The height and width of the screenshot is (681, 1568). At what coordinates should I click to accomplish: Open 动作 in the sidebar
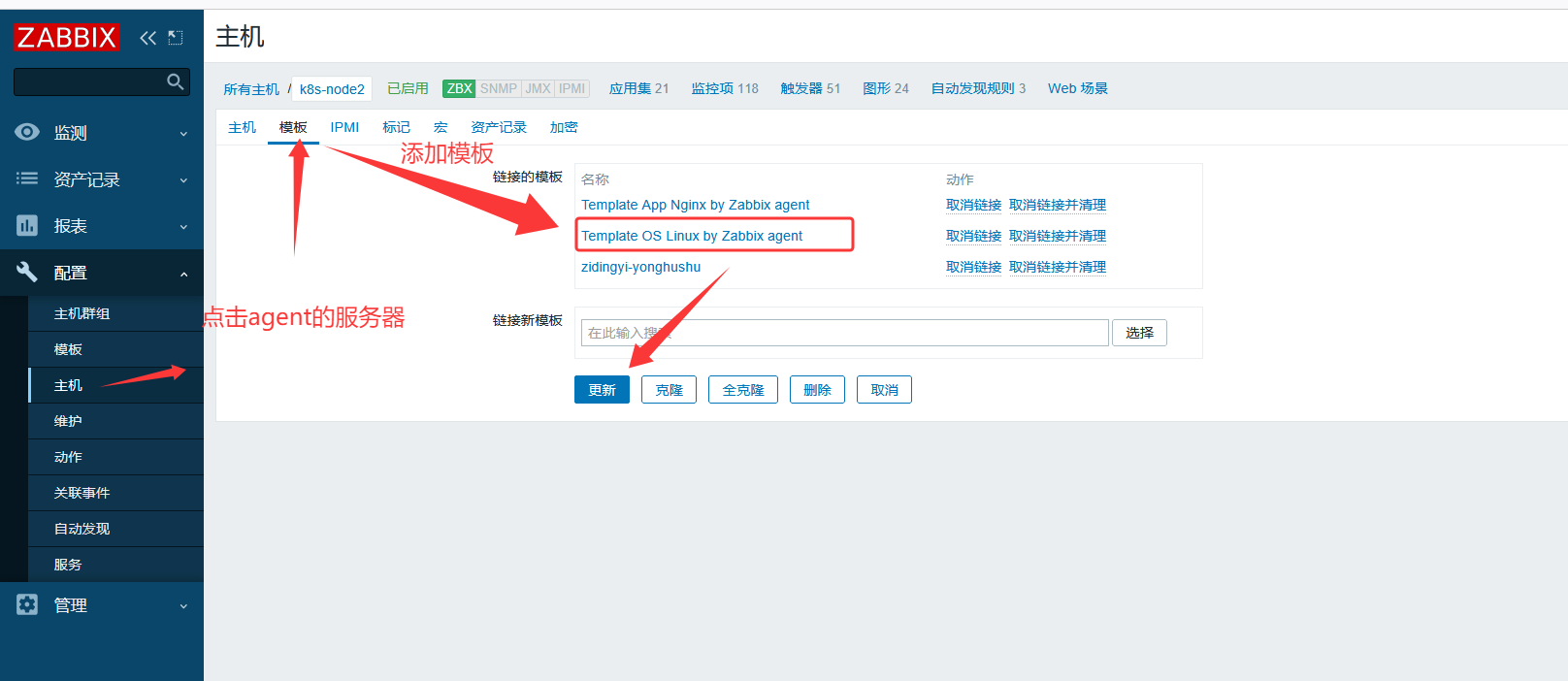115,457
